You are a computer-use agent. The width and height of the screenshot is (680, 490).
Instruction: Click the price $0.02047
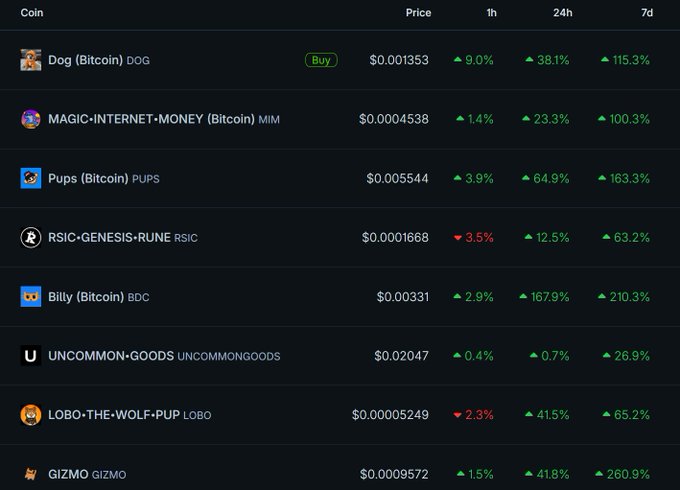[402, 356]
